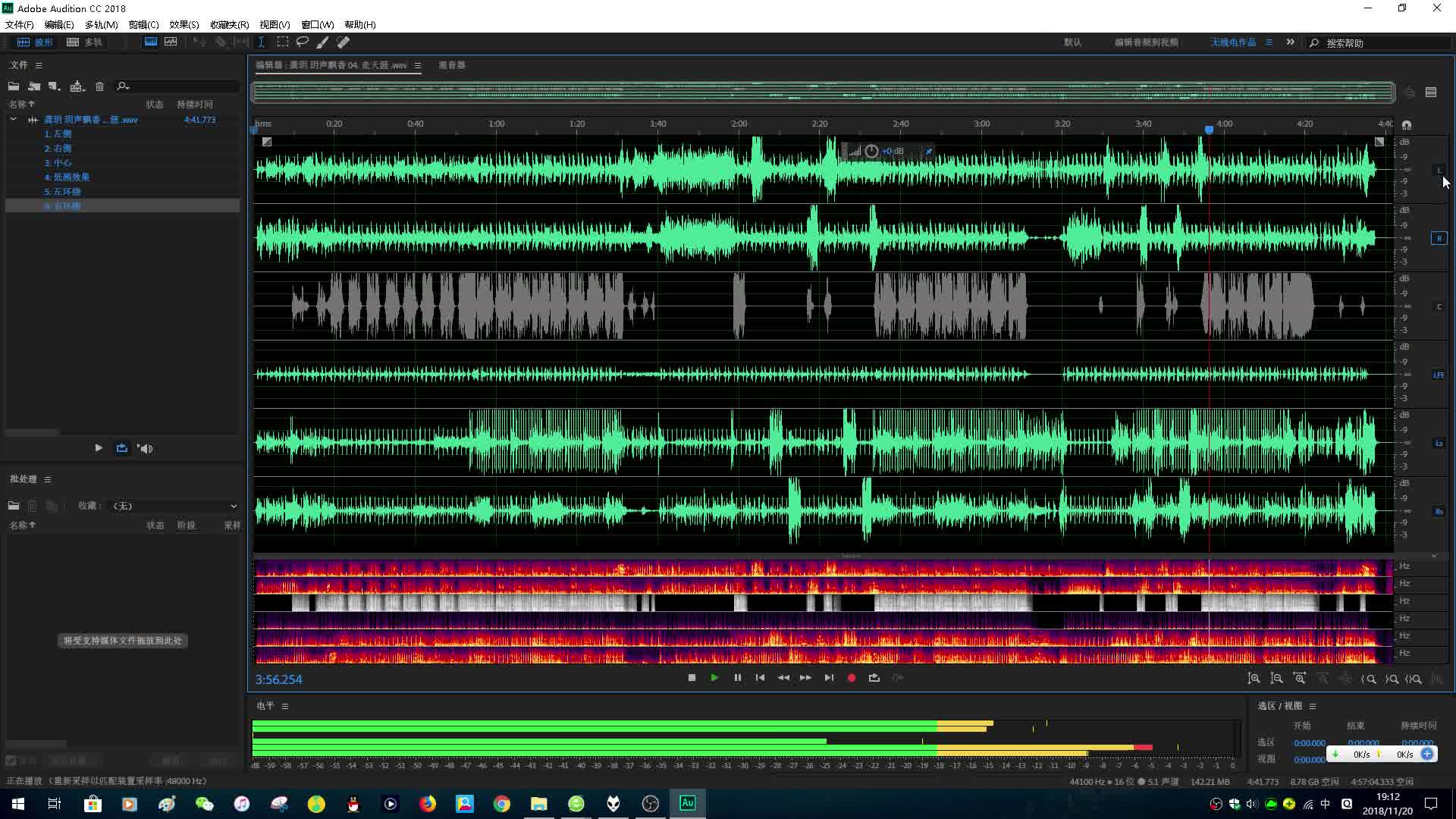Toggle the R right channel enable button
Viewport: 1456px width, 819px height.
pos(1439,238)
